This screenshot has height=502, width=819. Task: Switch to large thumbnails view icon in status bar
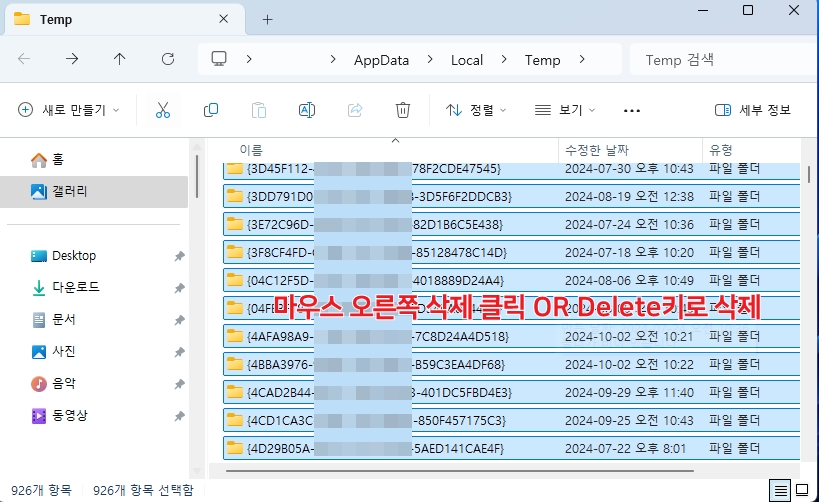tap(802, 491)
